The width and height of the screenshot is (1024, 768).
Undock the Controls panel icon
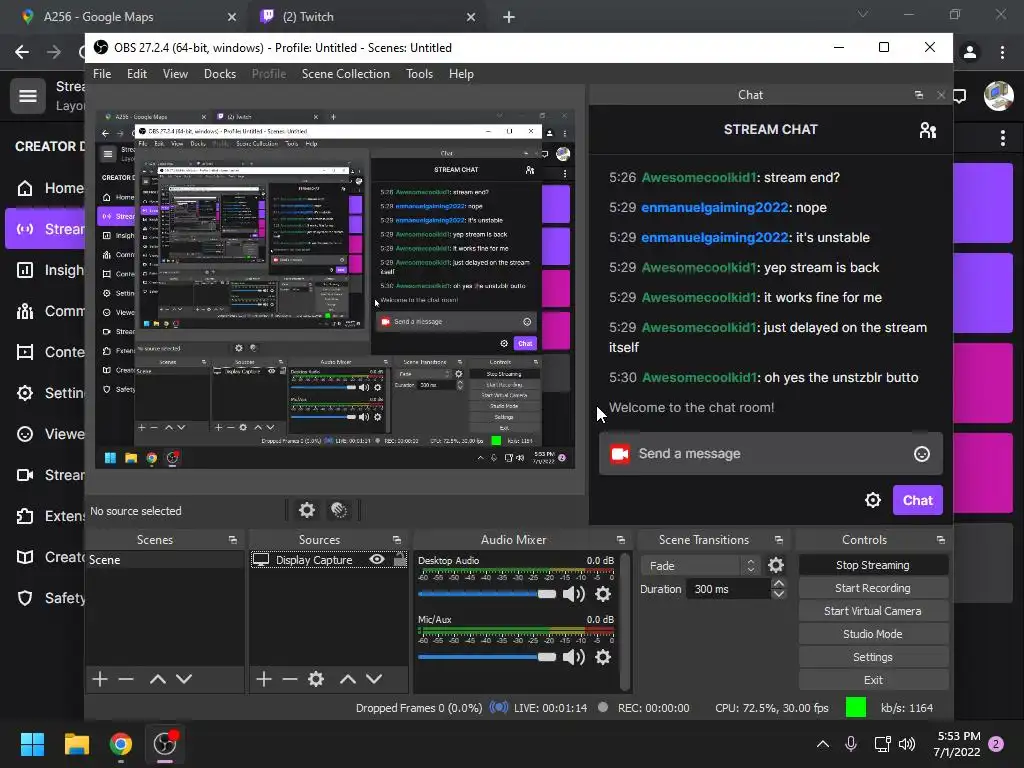point(940,540)
